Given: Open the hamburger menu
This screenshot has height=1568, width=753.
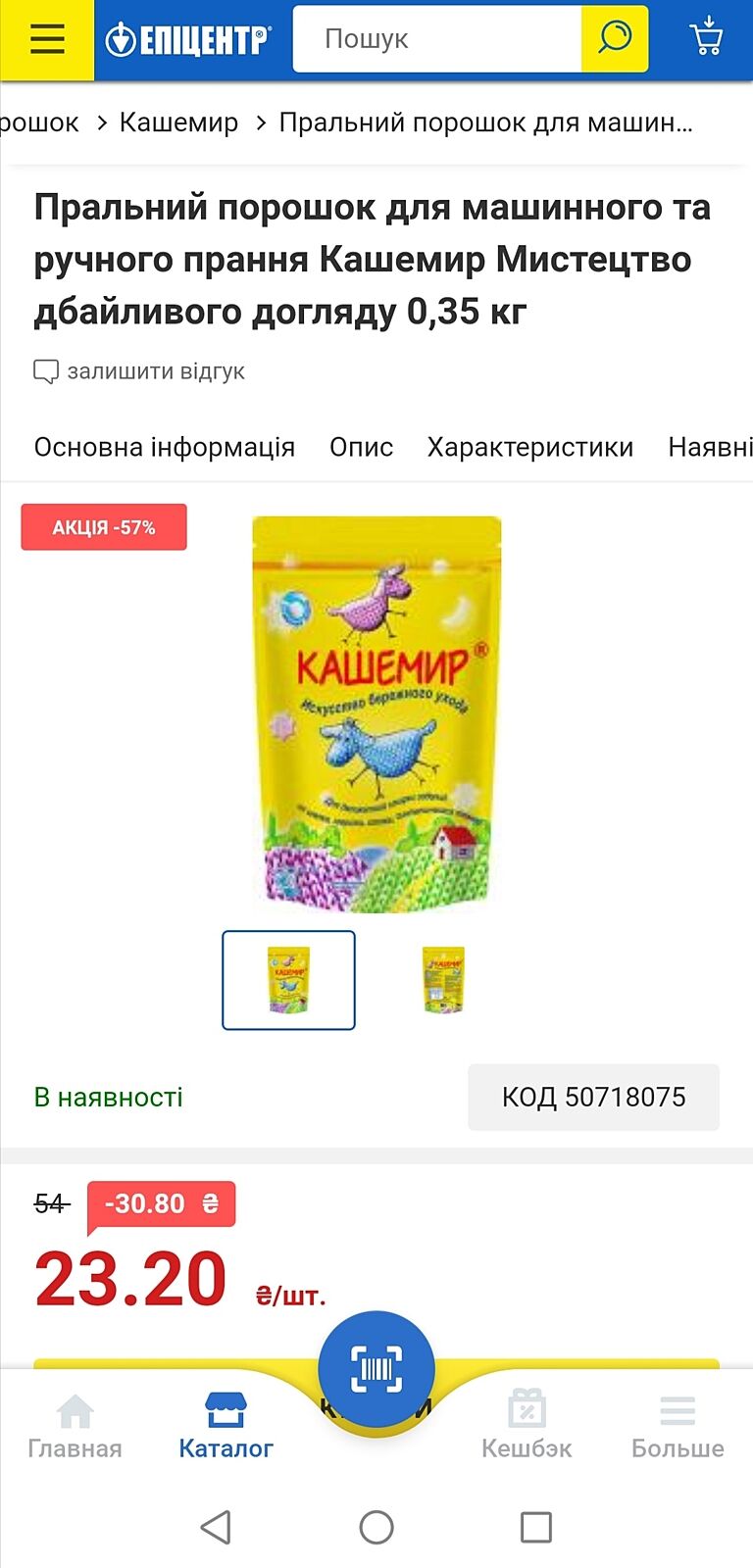Looking at the screenshot, I should (x=47, y=39).
